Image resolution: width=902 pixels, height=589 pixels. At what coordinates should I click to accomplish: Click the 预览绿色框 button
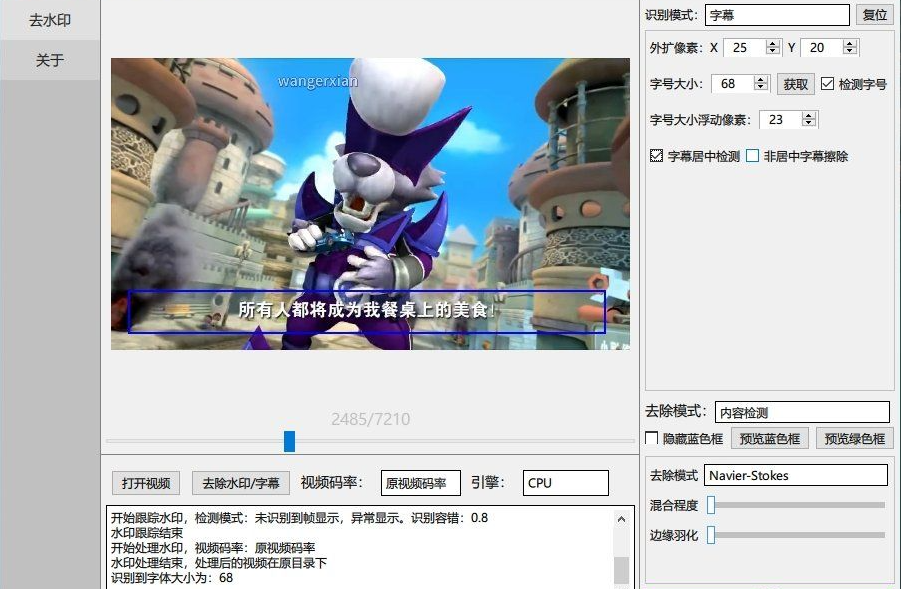pyautogui.click(x=855, y=439)
